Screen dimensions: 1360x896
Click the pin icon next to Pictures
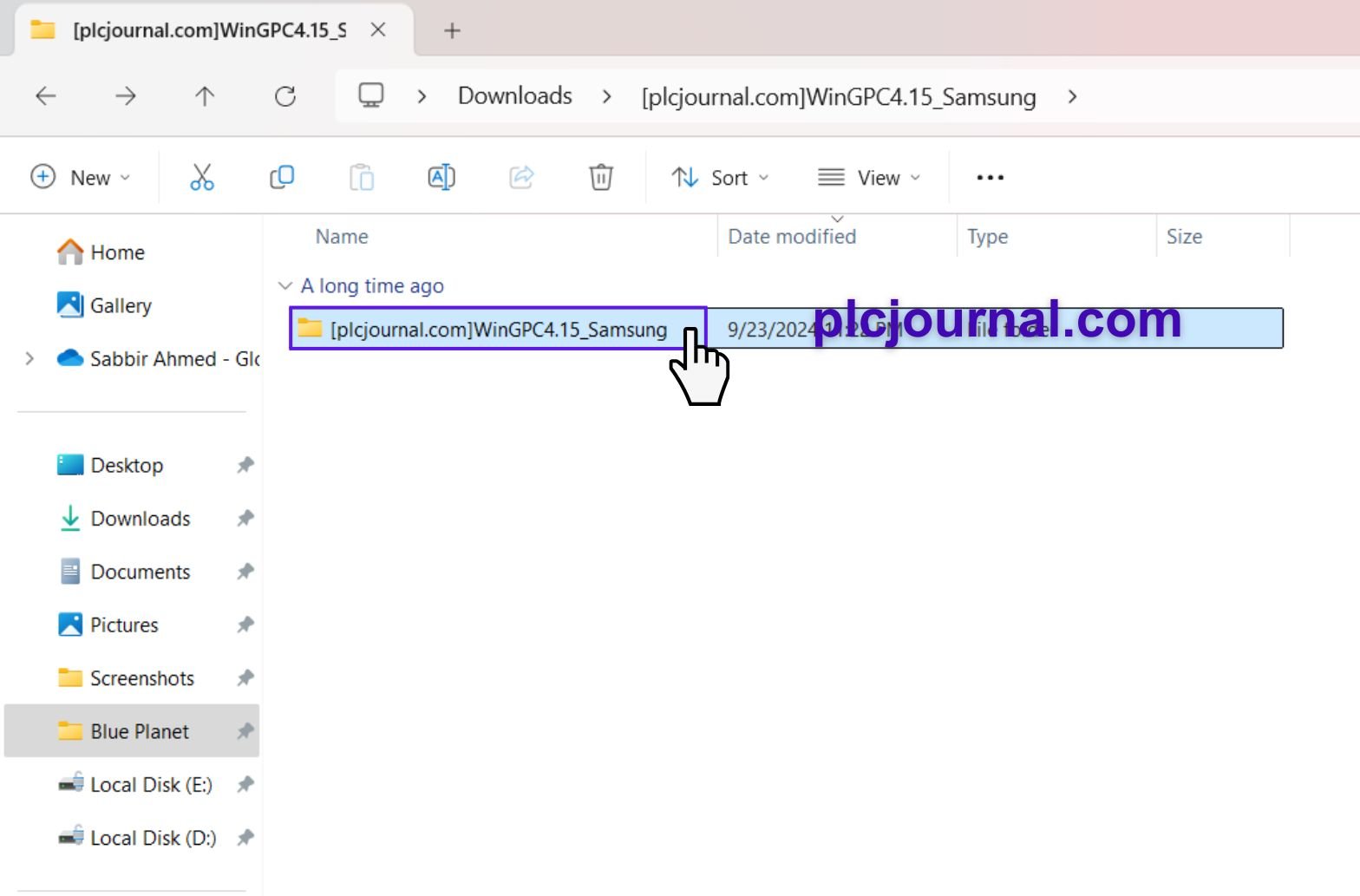click(245, 625)
